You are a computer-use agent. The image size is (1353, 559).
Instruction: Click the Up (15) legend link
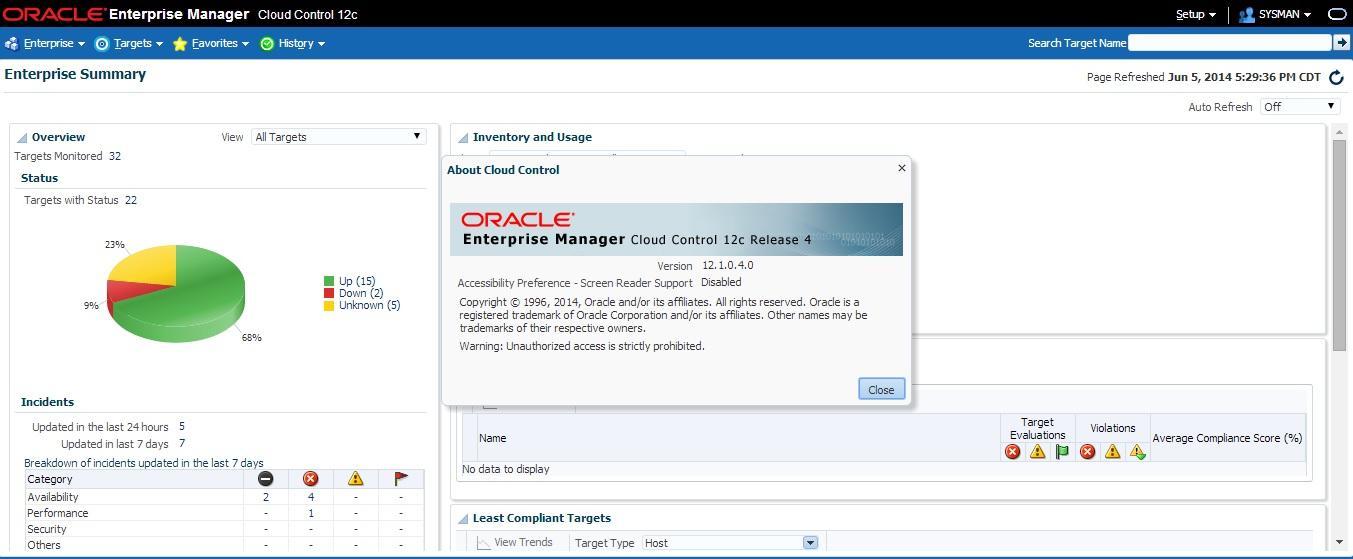357,281
